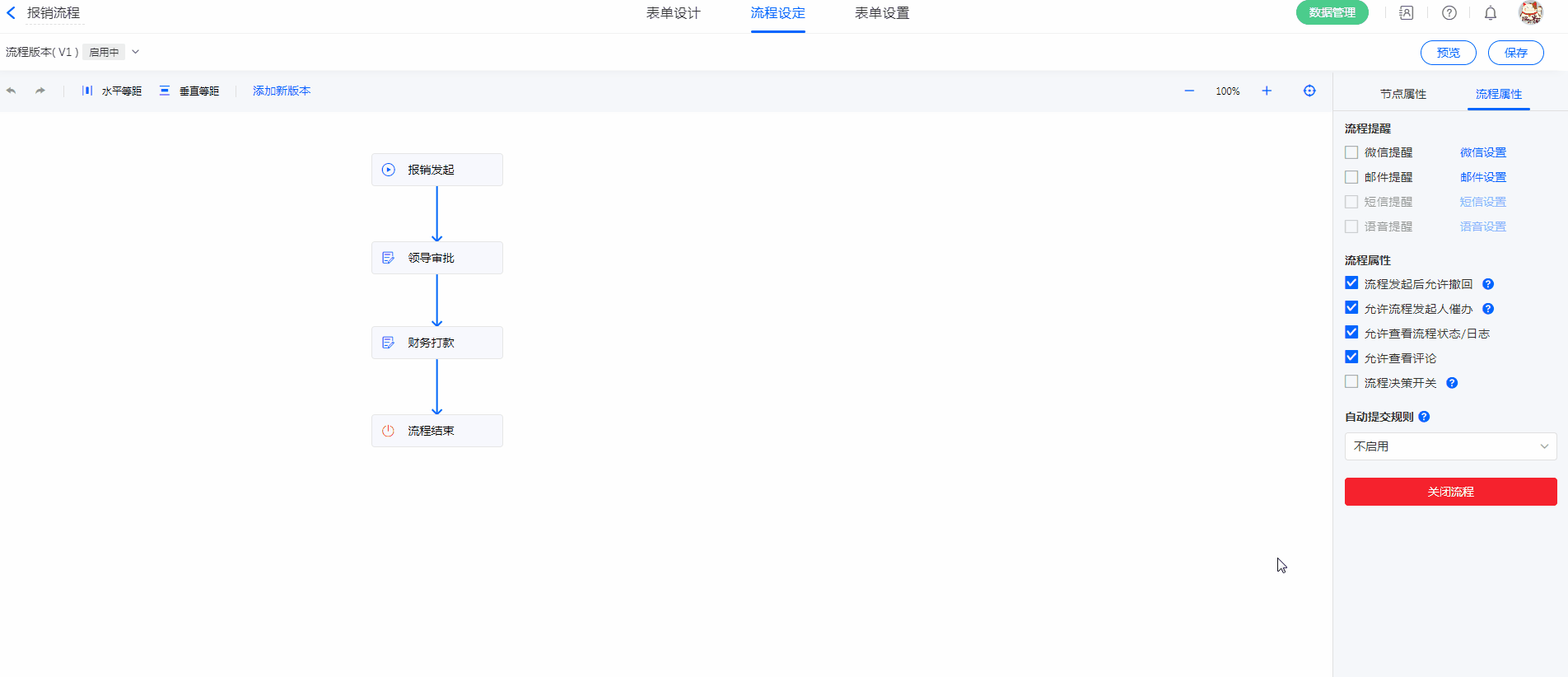Open the notification bell
Viewport: 1568px width, 677px height.
[1491, 13]
